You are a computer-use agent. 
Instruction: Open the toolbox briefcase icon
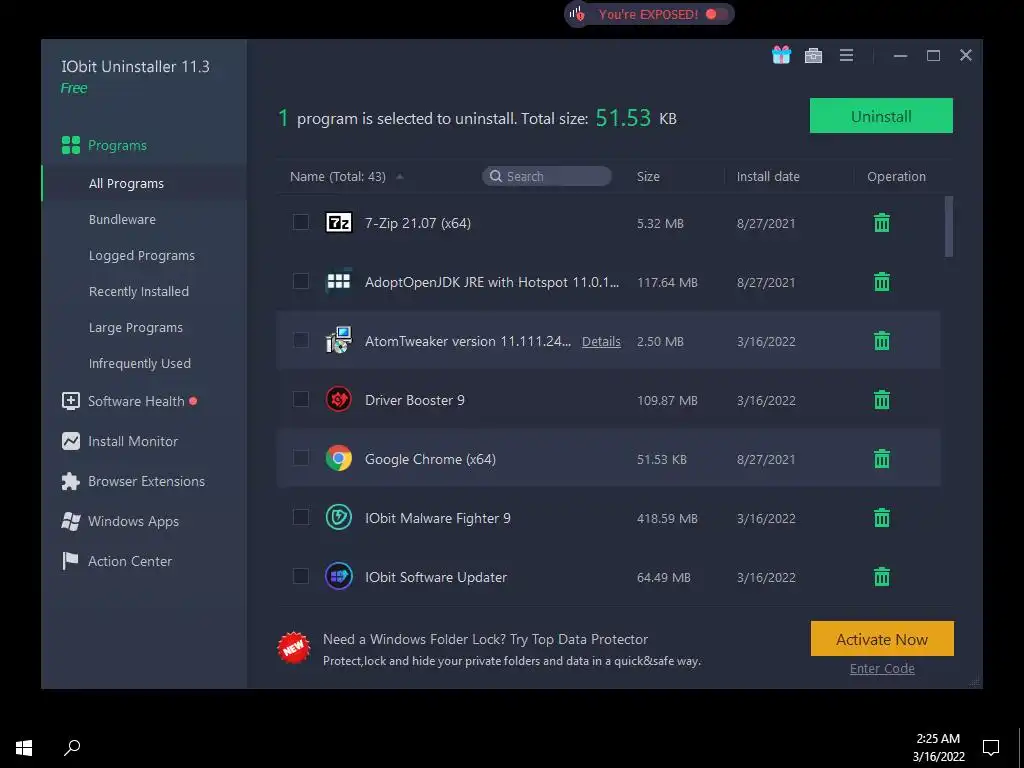(813, 56)
